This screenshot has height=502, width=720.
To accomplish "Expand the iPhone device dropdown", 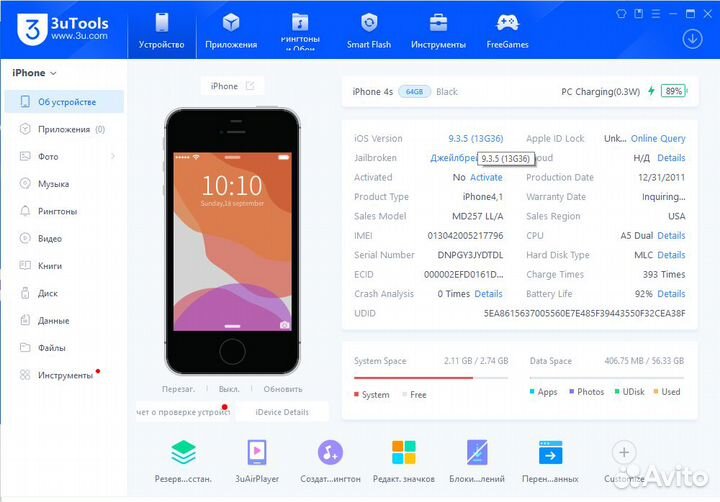I will (x=34, y=73).
